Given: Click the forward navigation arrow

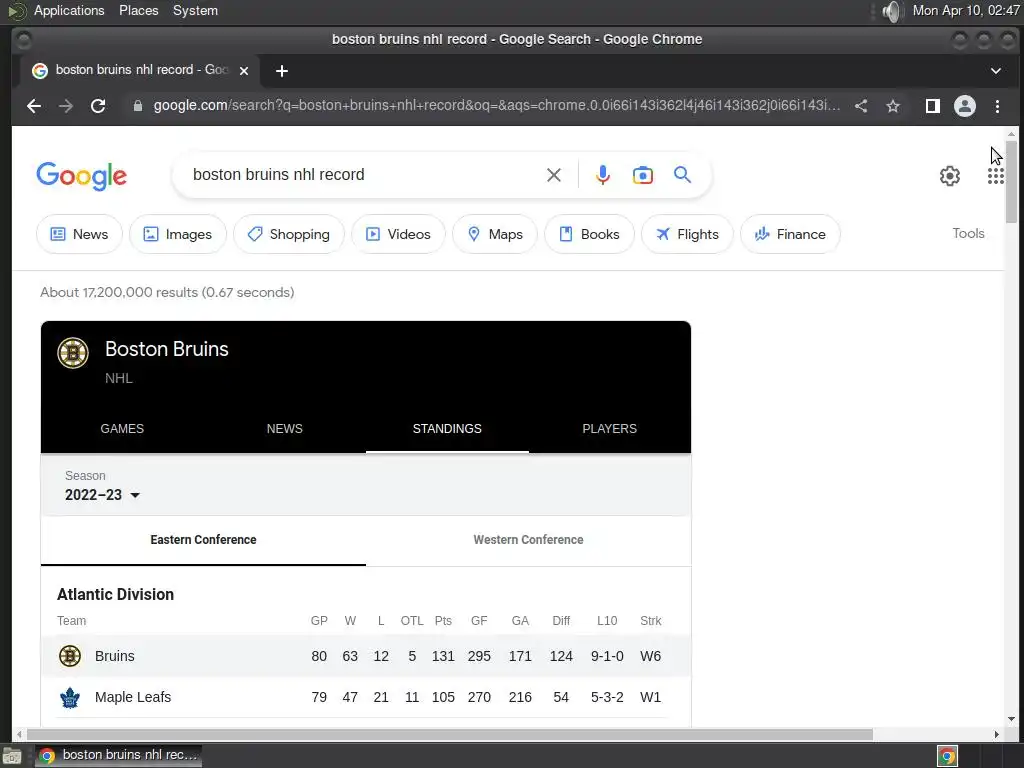Looking at the screenshot, I should (66, 106).
